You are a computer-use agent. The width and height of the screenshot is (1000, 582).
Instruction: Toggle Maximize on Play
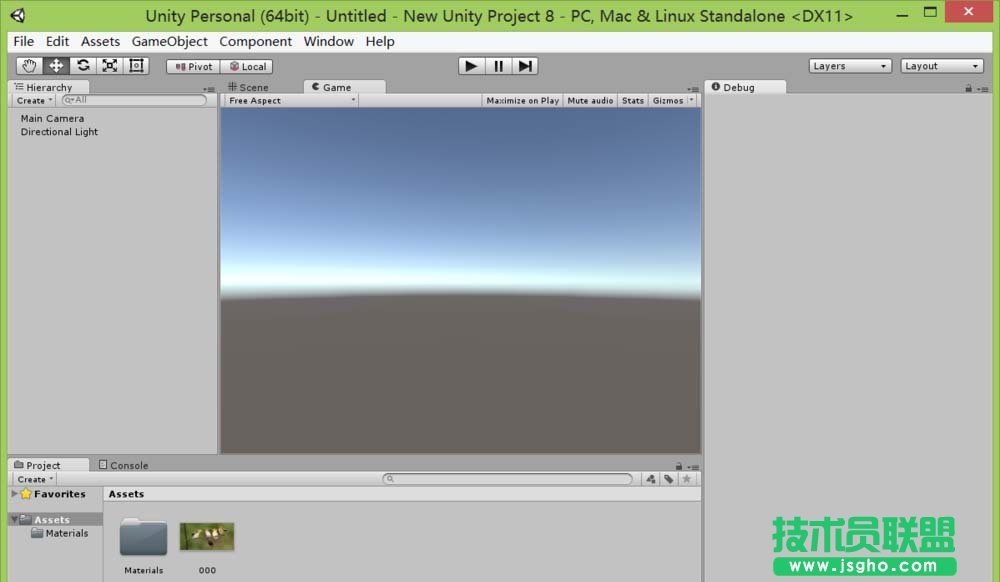[x=522, y=101]
